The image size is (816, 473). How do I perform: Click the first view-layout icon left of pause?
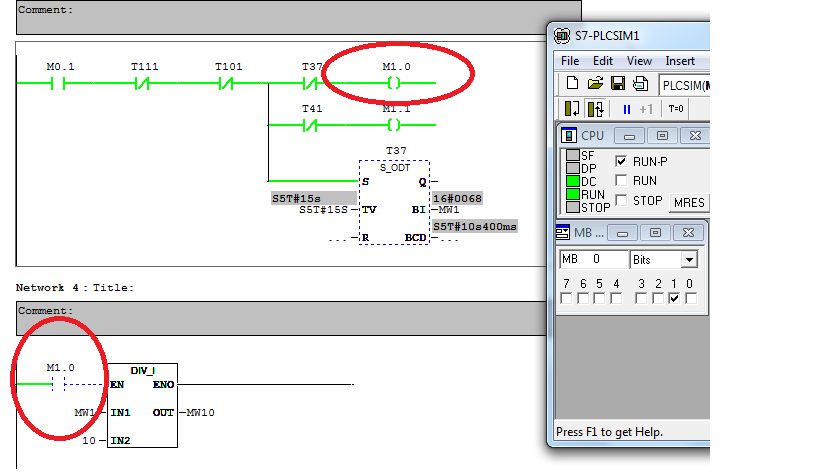tap(572, 109)
